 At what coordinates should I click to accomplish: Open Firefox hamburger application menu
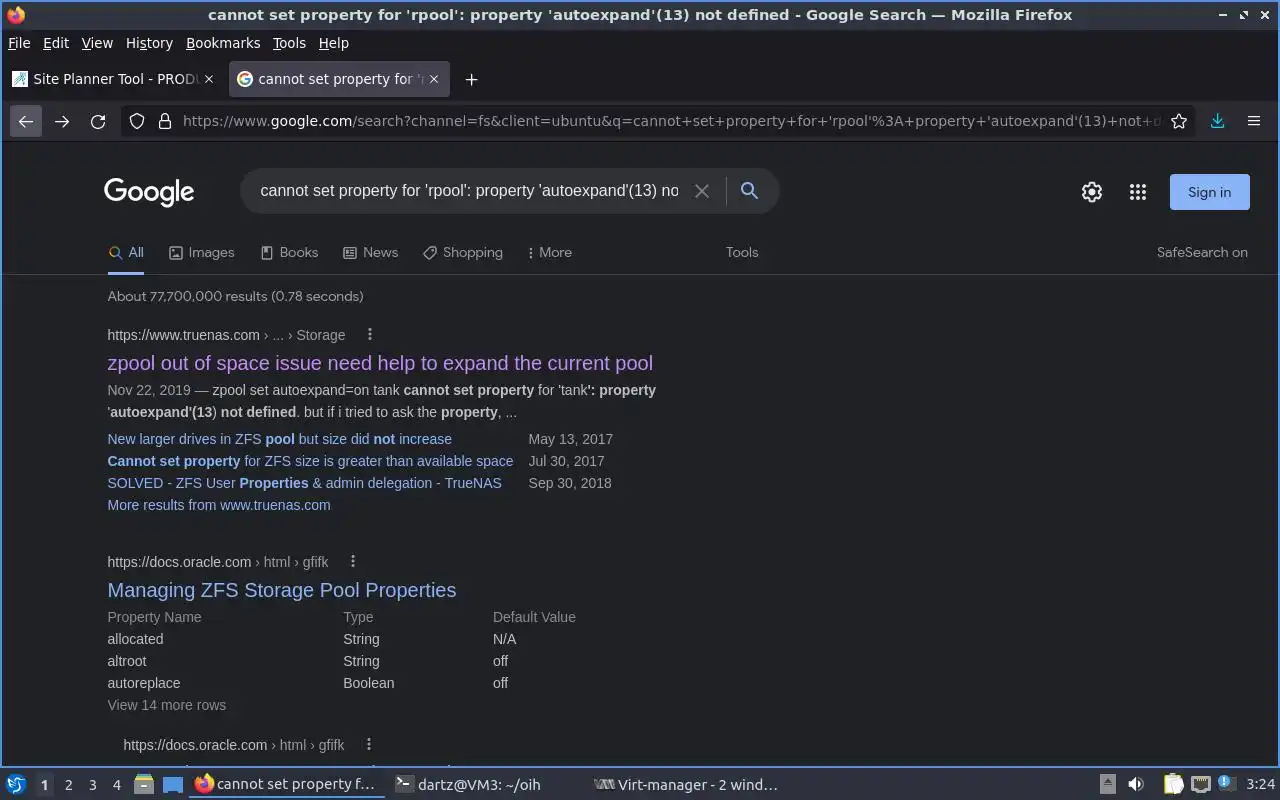pos(1253,121)
